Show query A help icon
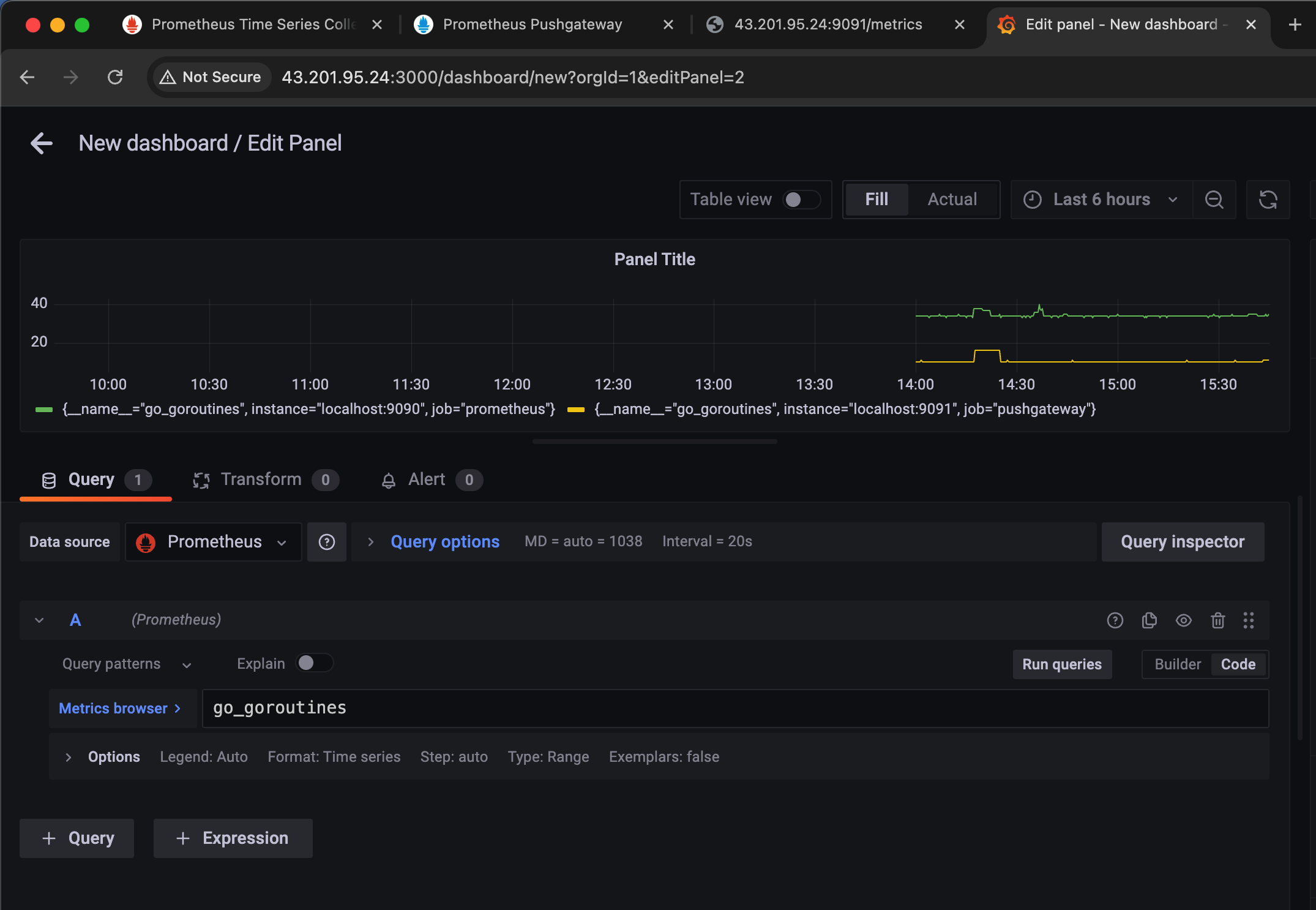1316x910 pixels. 1115,620
